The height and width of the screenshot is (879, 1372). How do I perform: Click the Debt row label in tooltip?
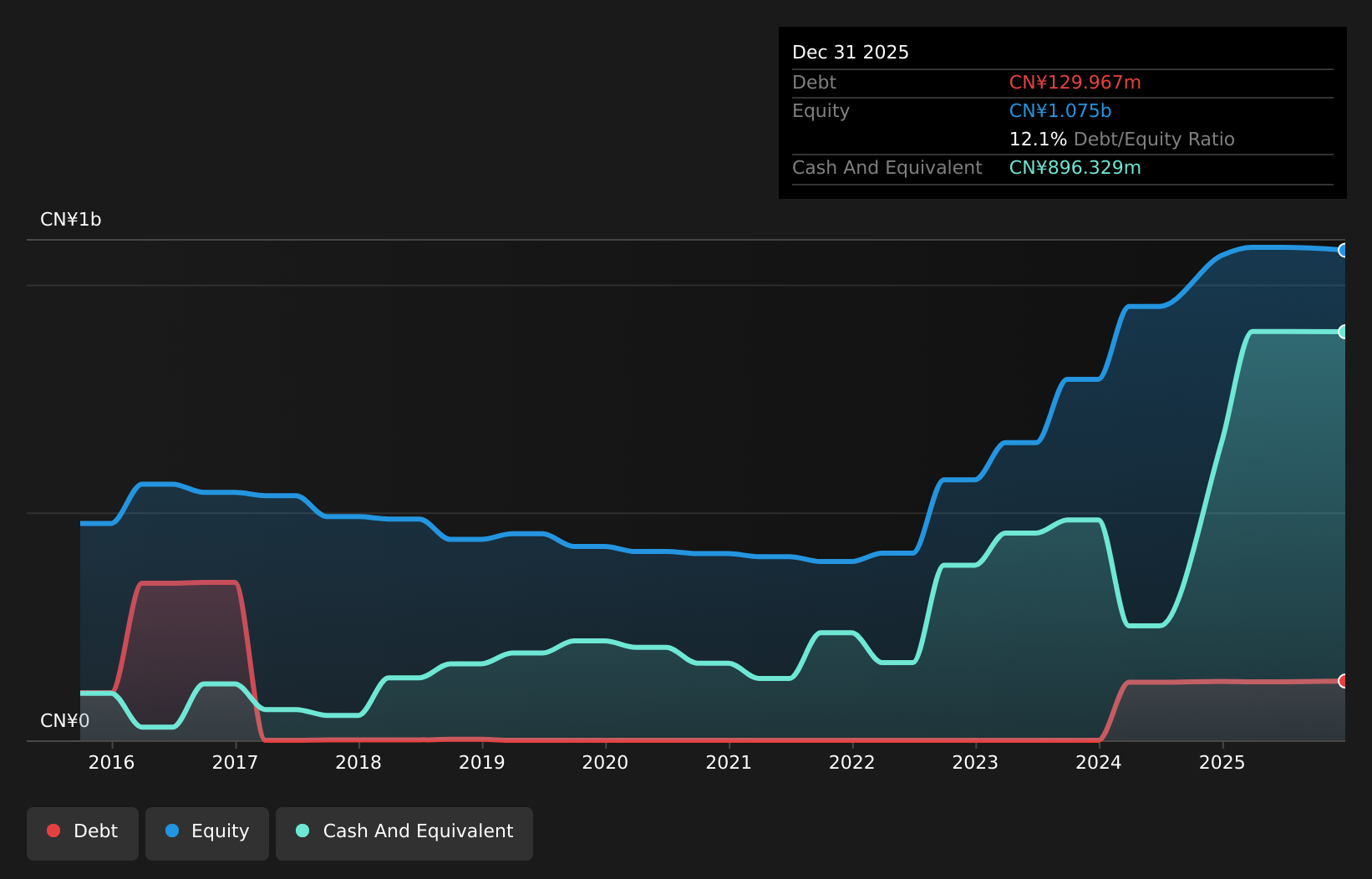[x=815, y=83]
